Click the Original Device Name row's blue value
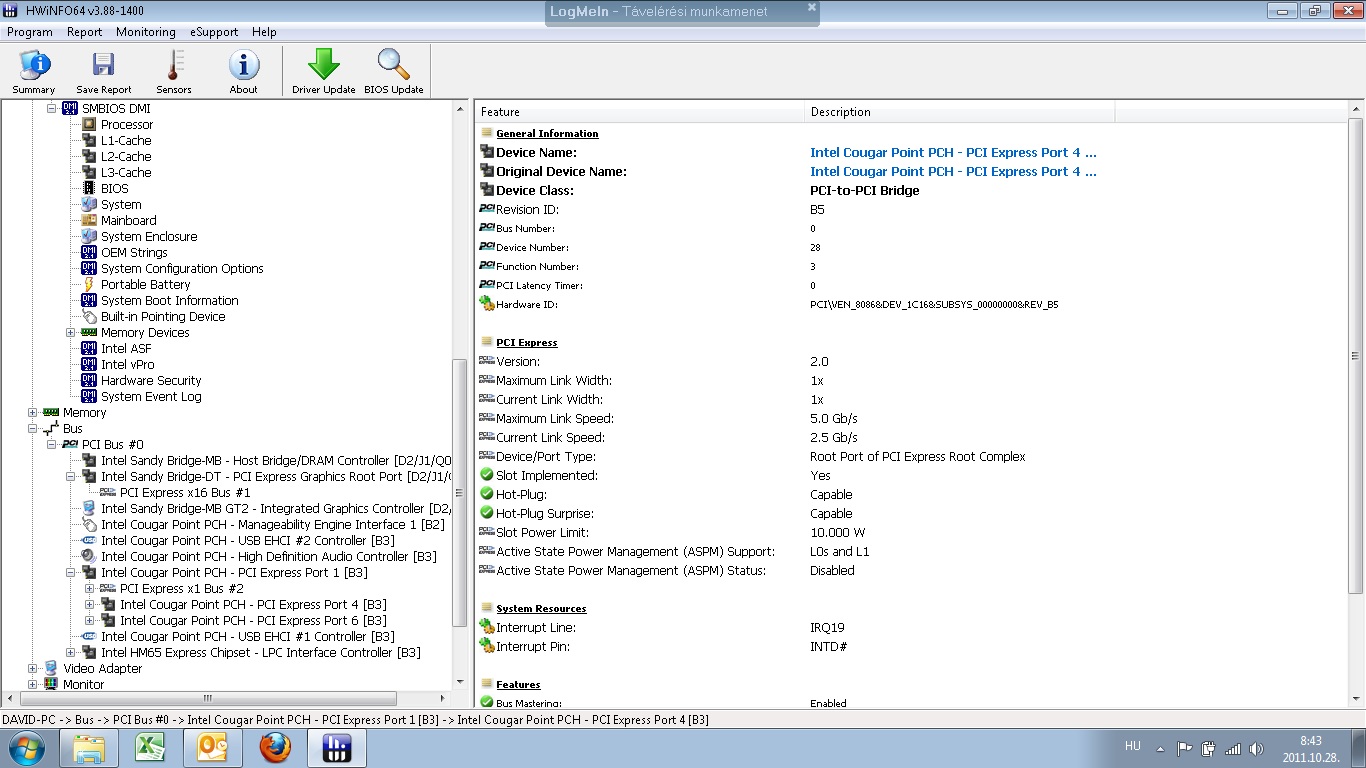The height and width of the screenshot is (768, 1366). click(953, 172)
